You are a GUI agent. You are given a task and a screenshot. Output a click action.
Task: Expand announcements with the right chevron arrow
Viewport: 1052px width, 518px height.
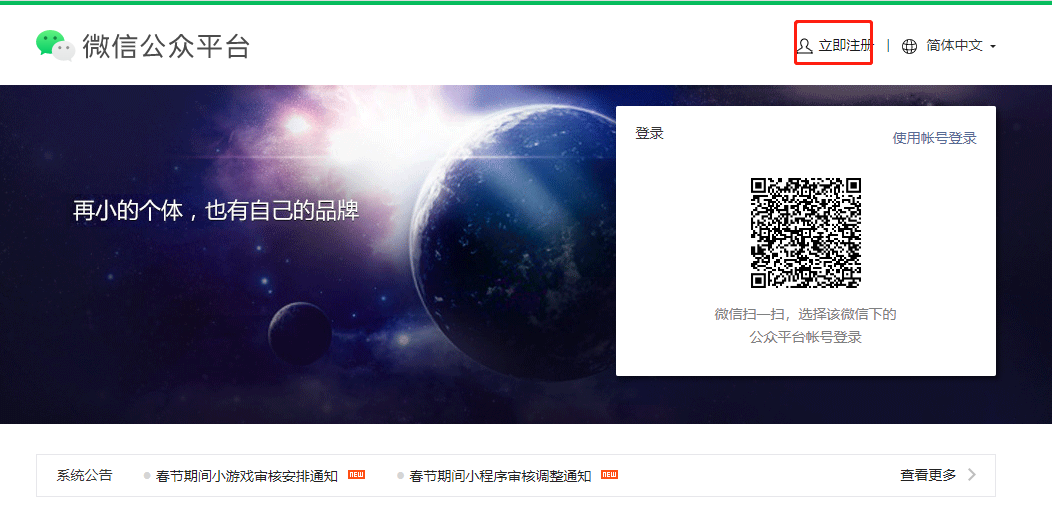click(972, 475)
